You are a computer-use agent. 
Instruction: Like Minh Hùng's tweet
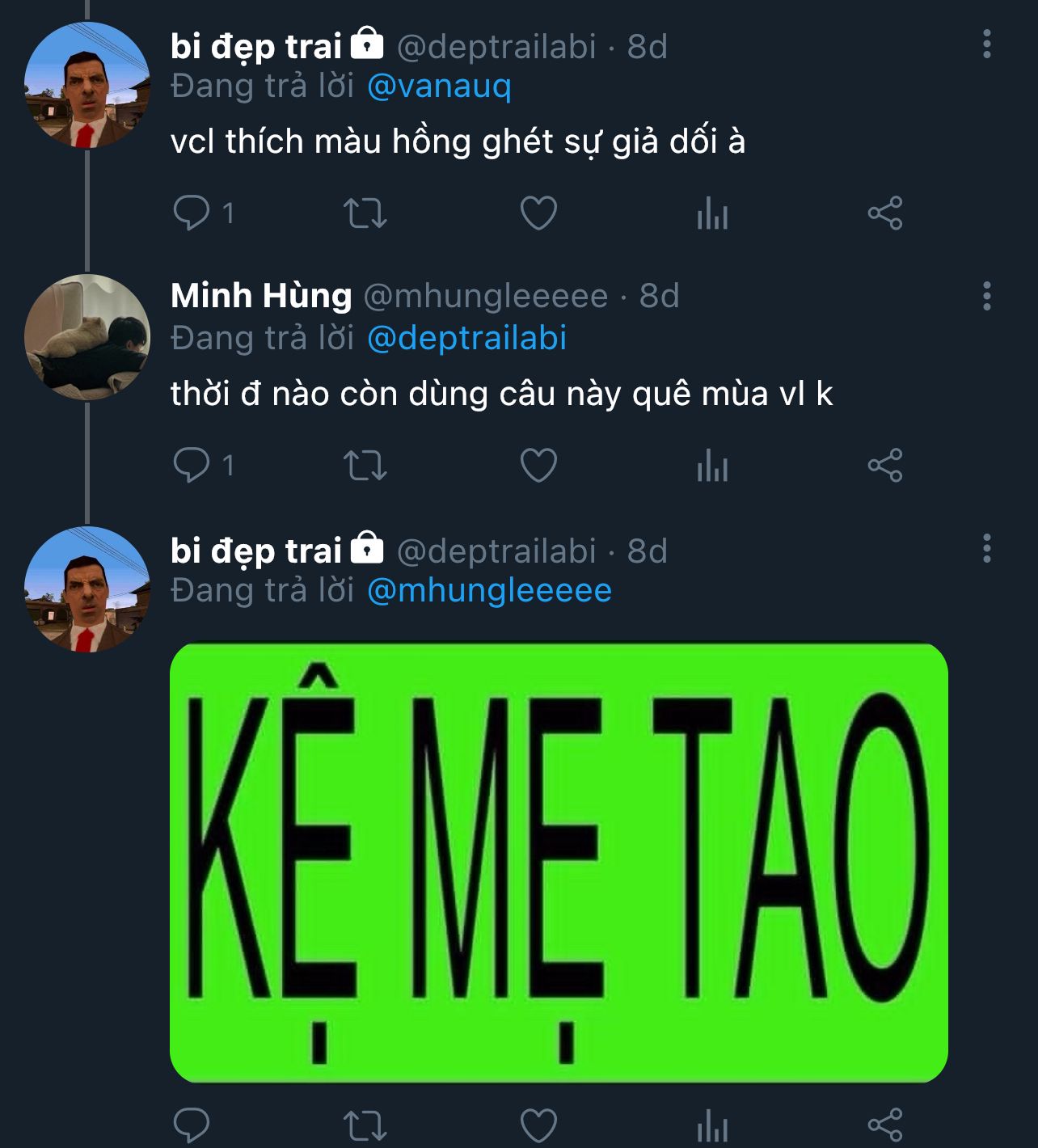538,466
